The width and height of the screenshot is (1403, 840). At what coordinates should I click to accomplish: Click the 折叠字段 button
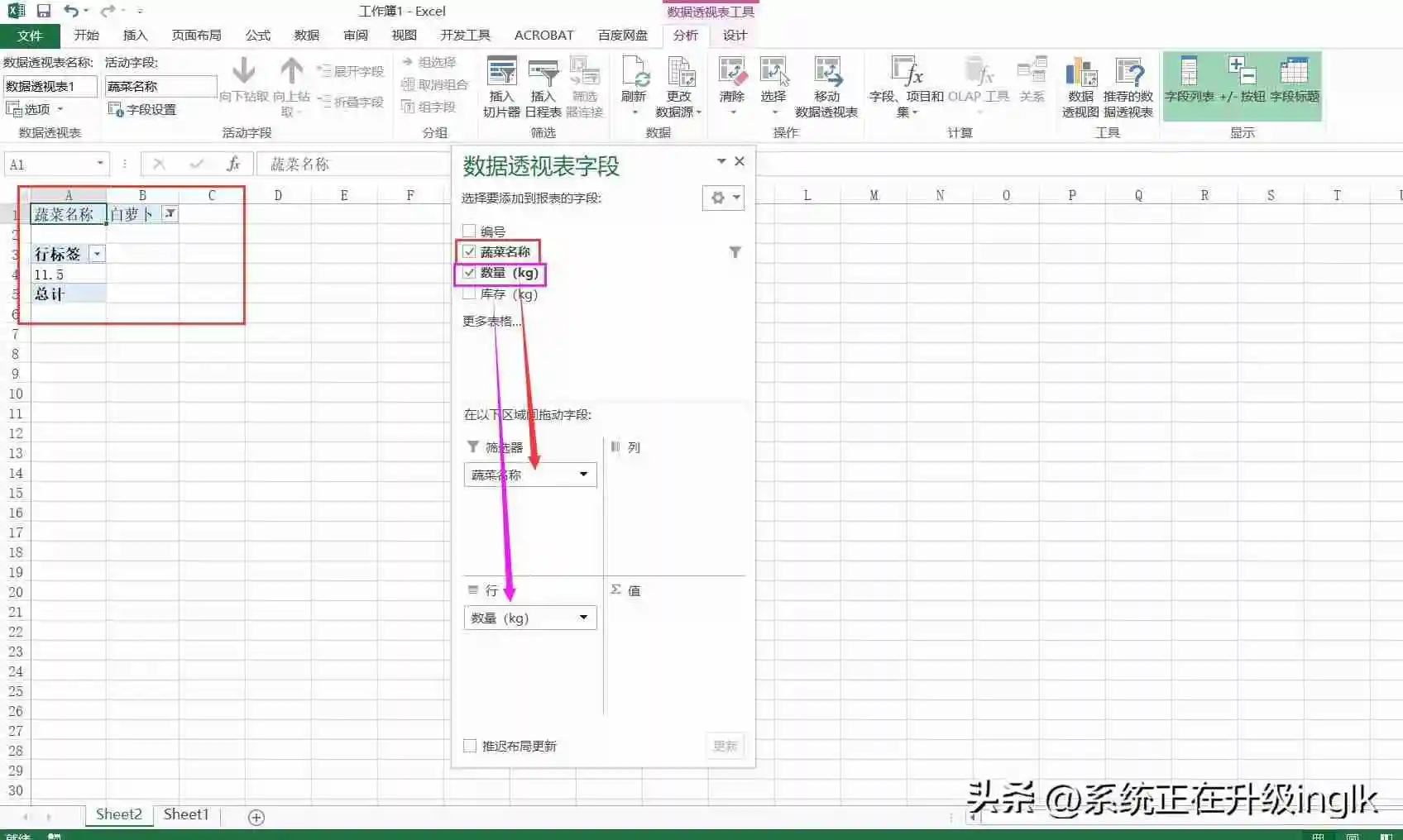(x=351, y=102)
